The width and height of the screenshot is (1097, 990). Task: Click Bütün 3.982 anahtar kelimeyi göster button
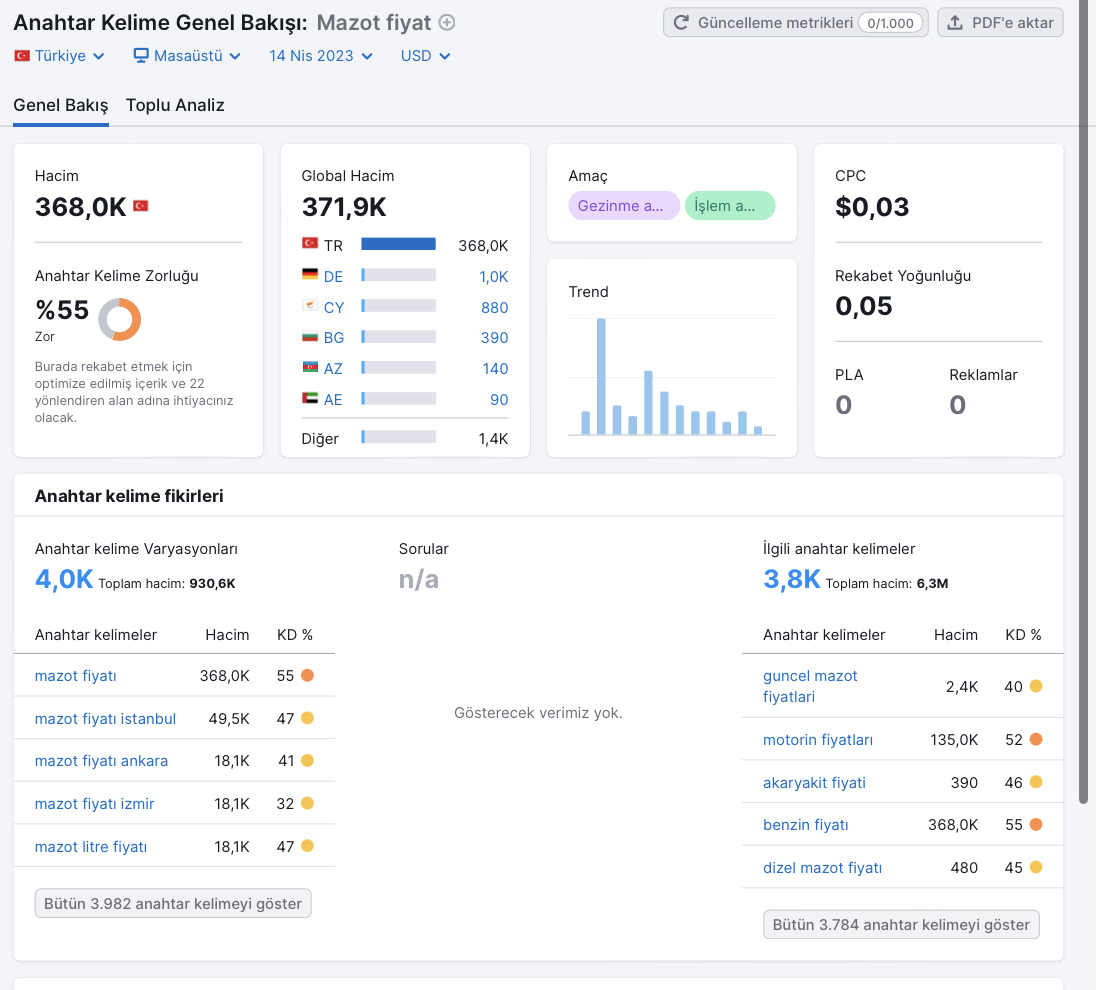(173, 903)
